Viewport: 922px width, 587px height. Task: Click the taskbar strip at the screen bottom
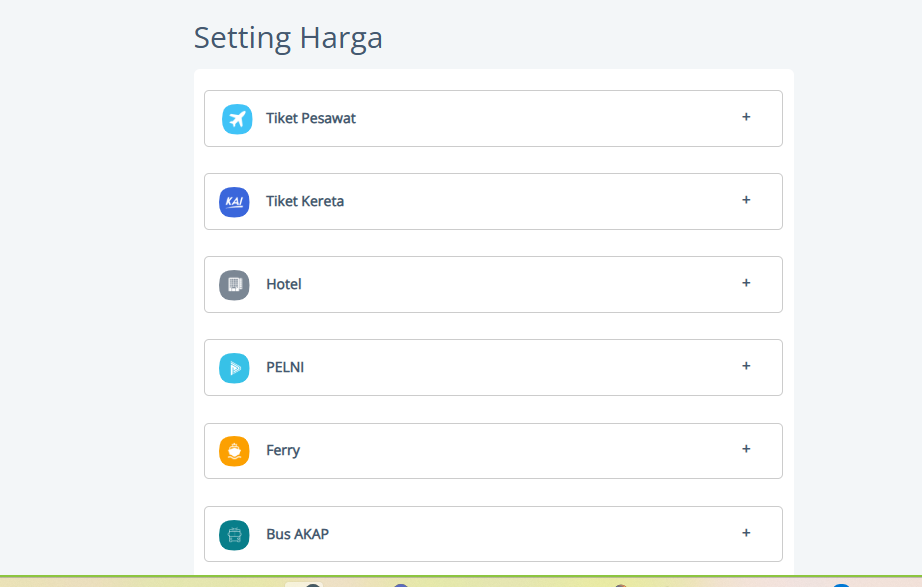point(460,582)
